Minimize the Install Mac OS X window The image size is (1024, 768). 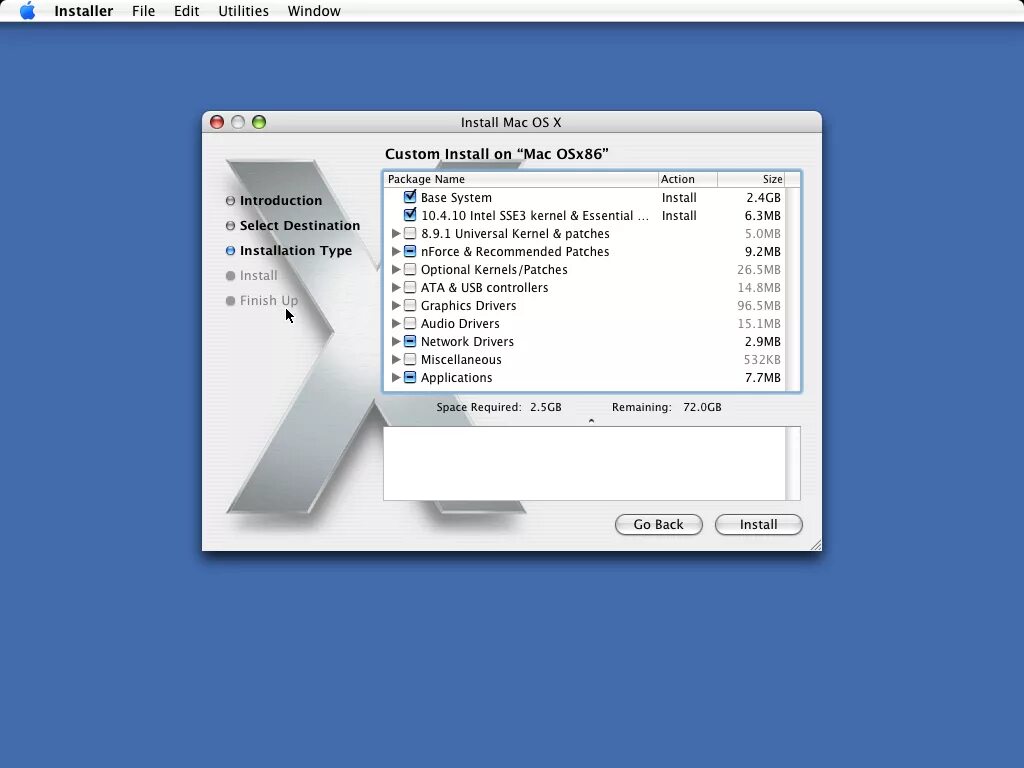tap(238, 122)
